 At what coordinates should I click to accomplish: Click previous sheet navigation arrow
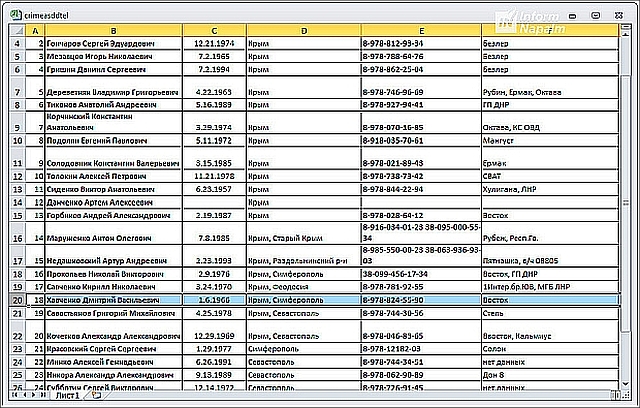(x=24, y=395)
